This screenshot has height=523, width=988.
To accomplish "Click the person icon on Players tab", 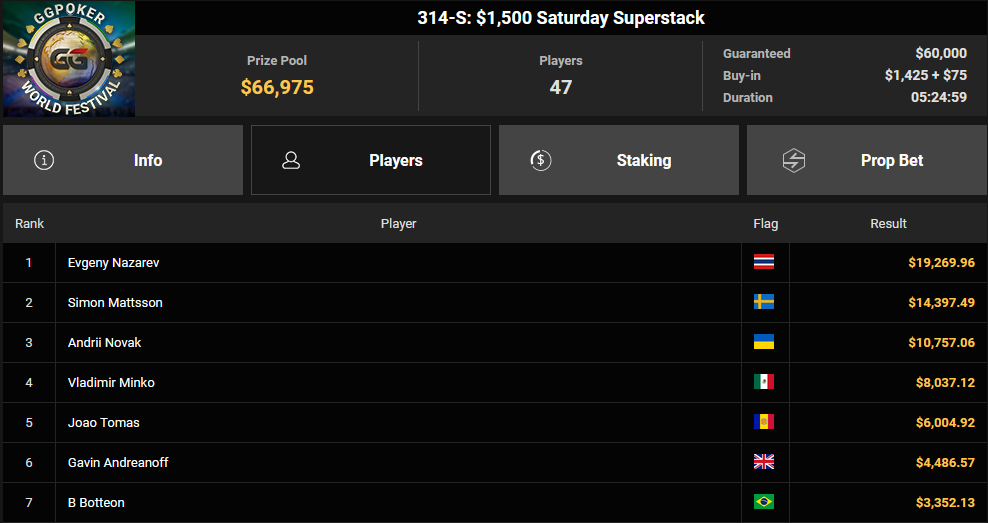I will [291, 160].
